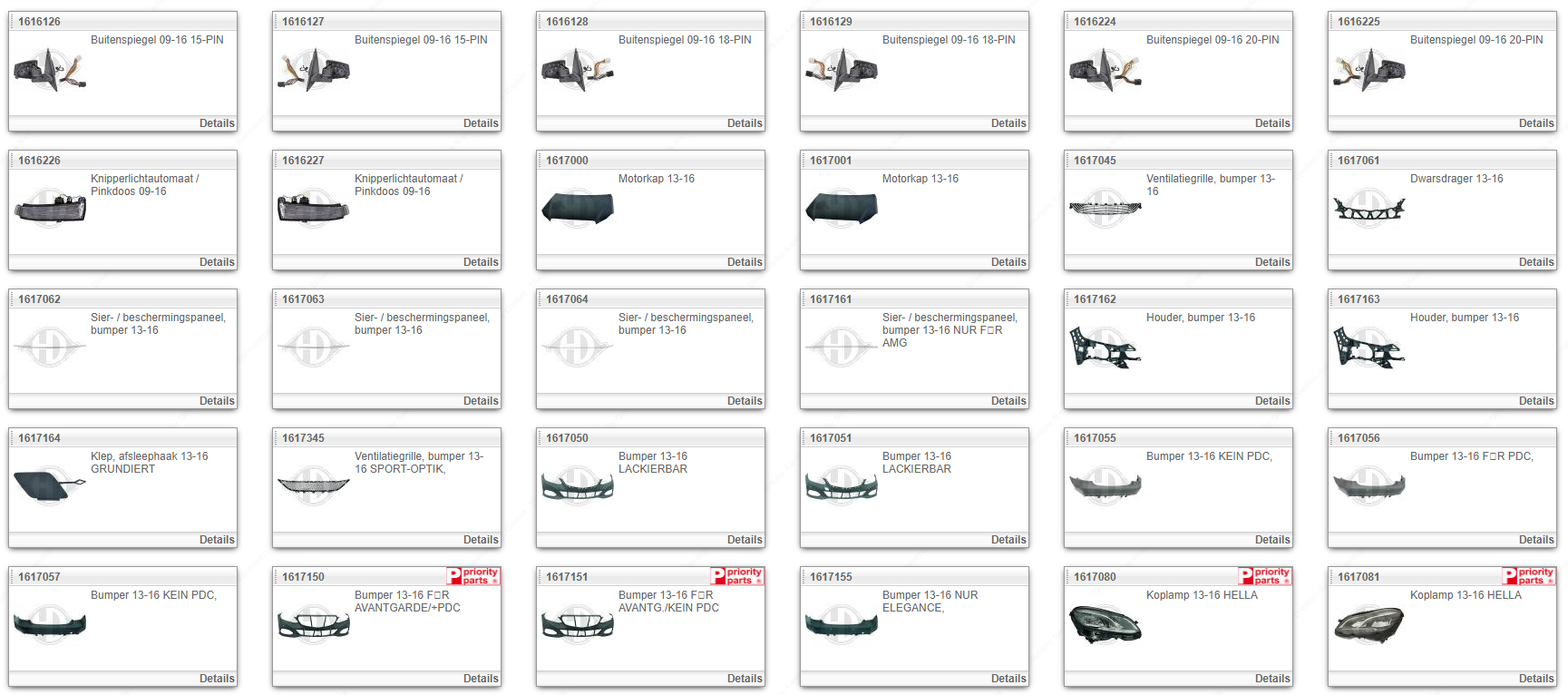View Details of Ventilatiegrille 1617045

[1271, 262]
